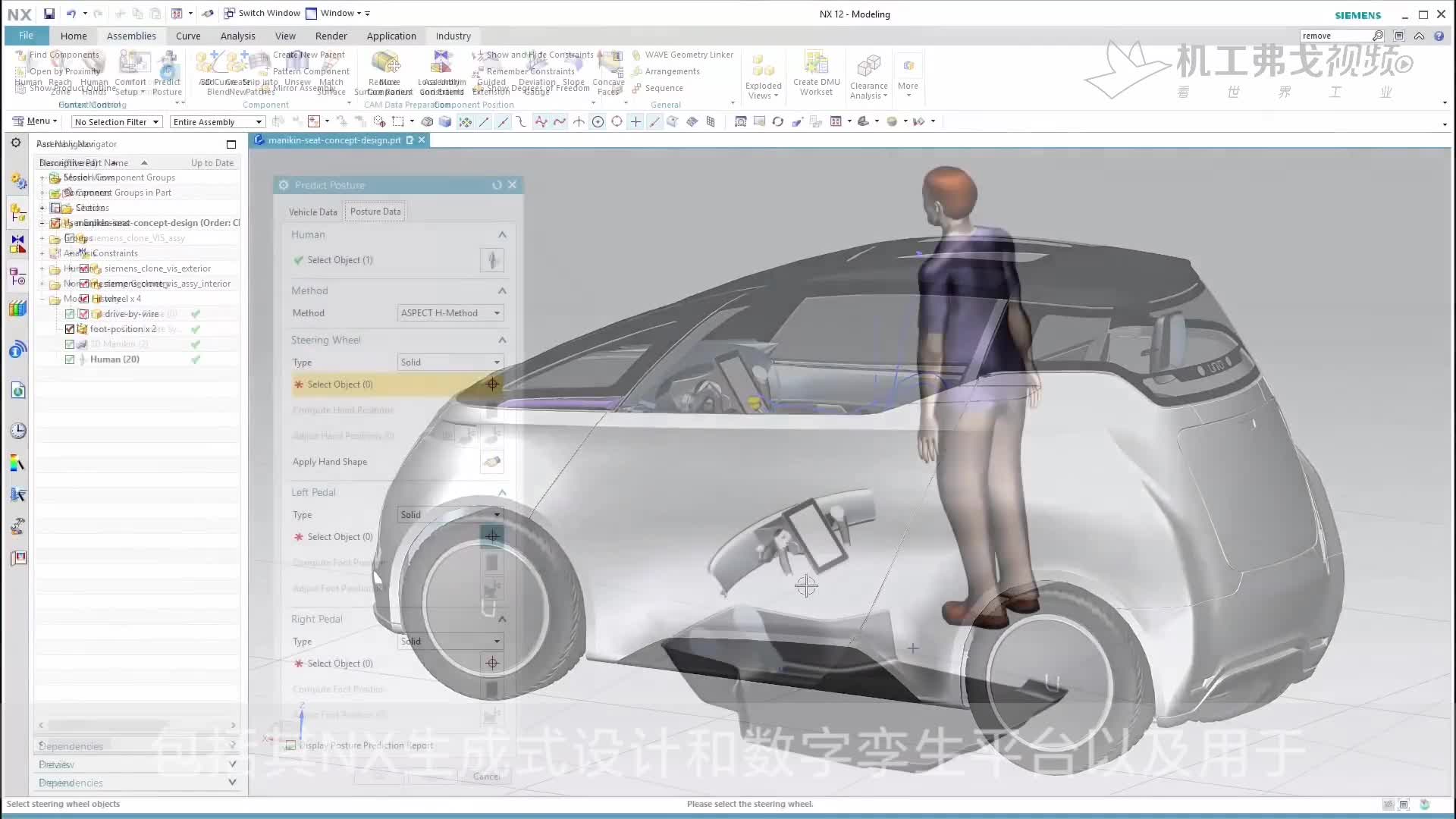Click the Undo arrow icon
Screen dimensions: 1456x819
[71, 13]
